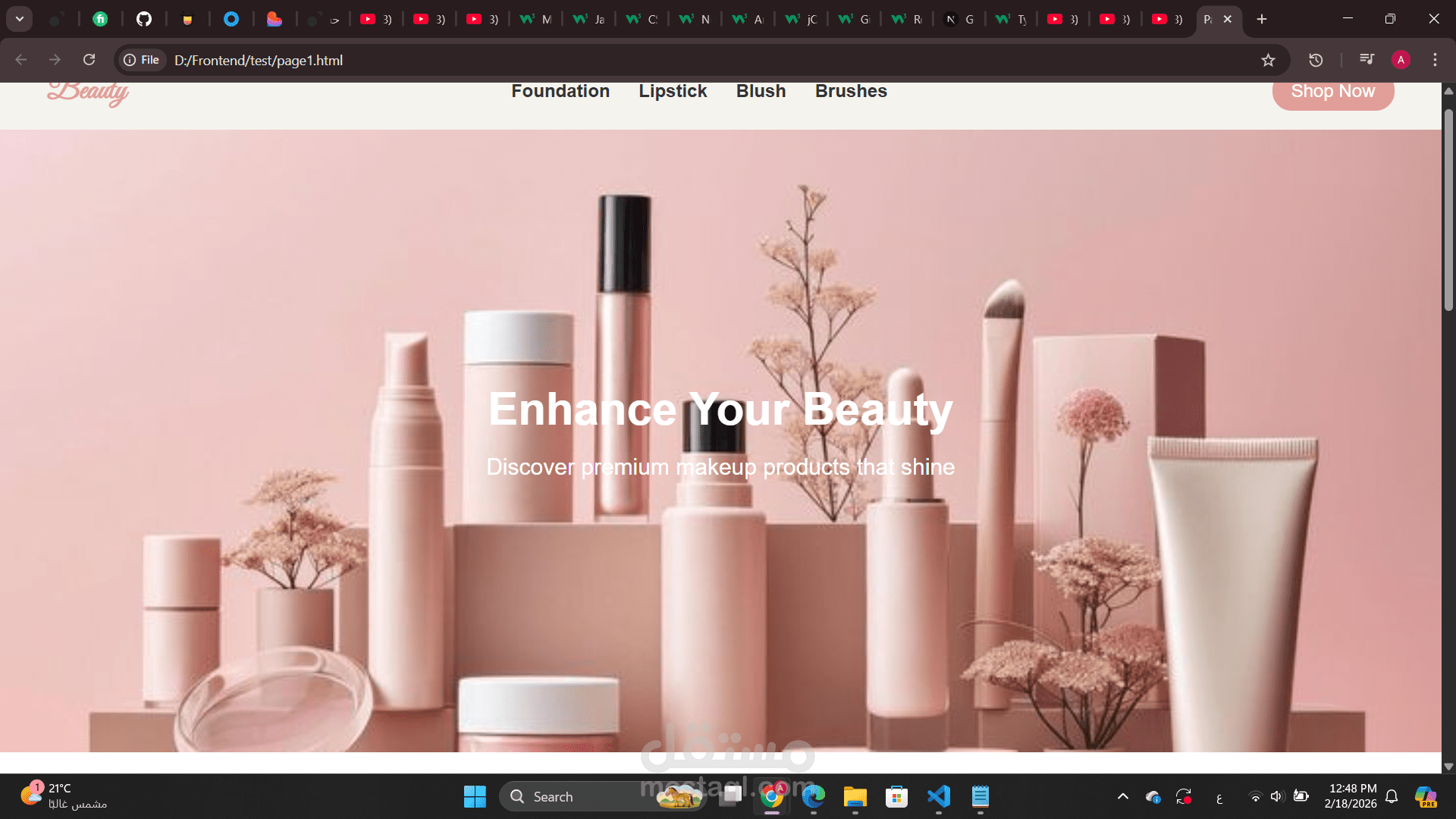Open the Foundation nav link
This screenshot has height=819, width=1456.
tap(560, 91)
